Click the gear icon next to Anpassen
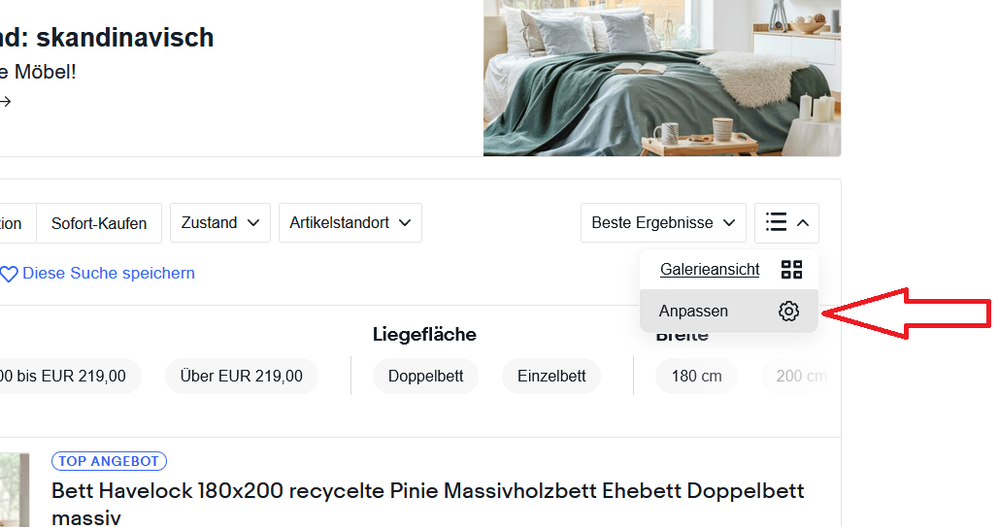 point(788,311)
